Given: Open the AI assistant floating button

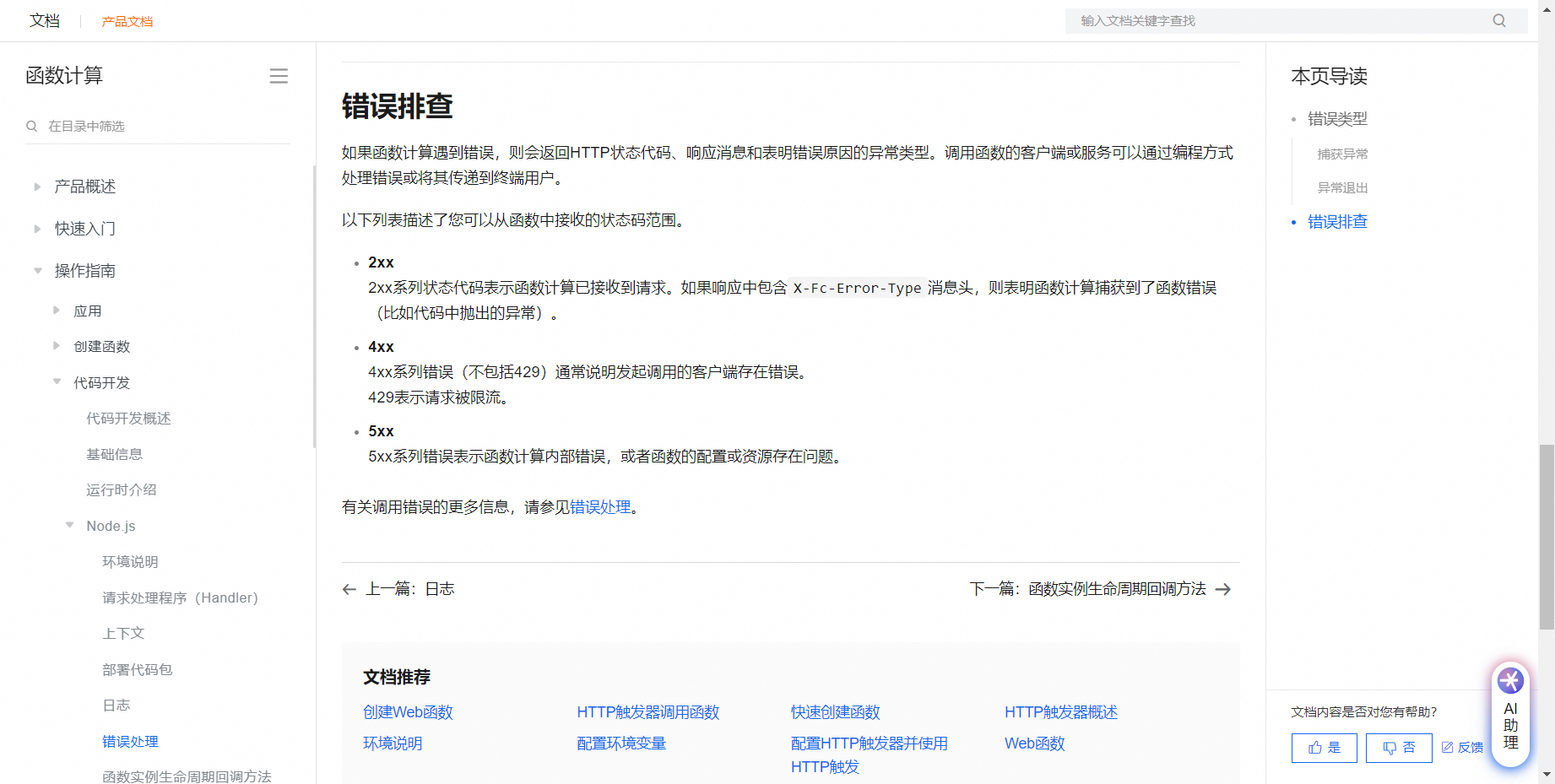Looking at the screenshot, I should pos(1510,714).
